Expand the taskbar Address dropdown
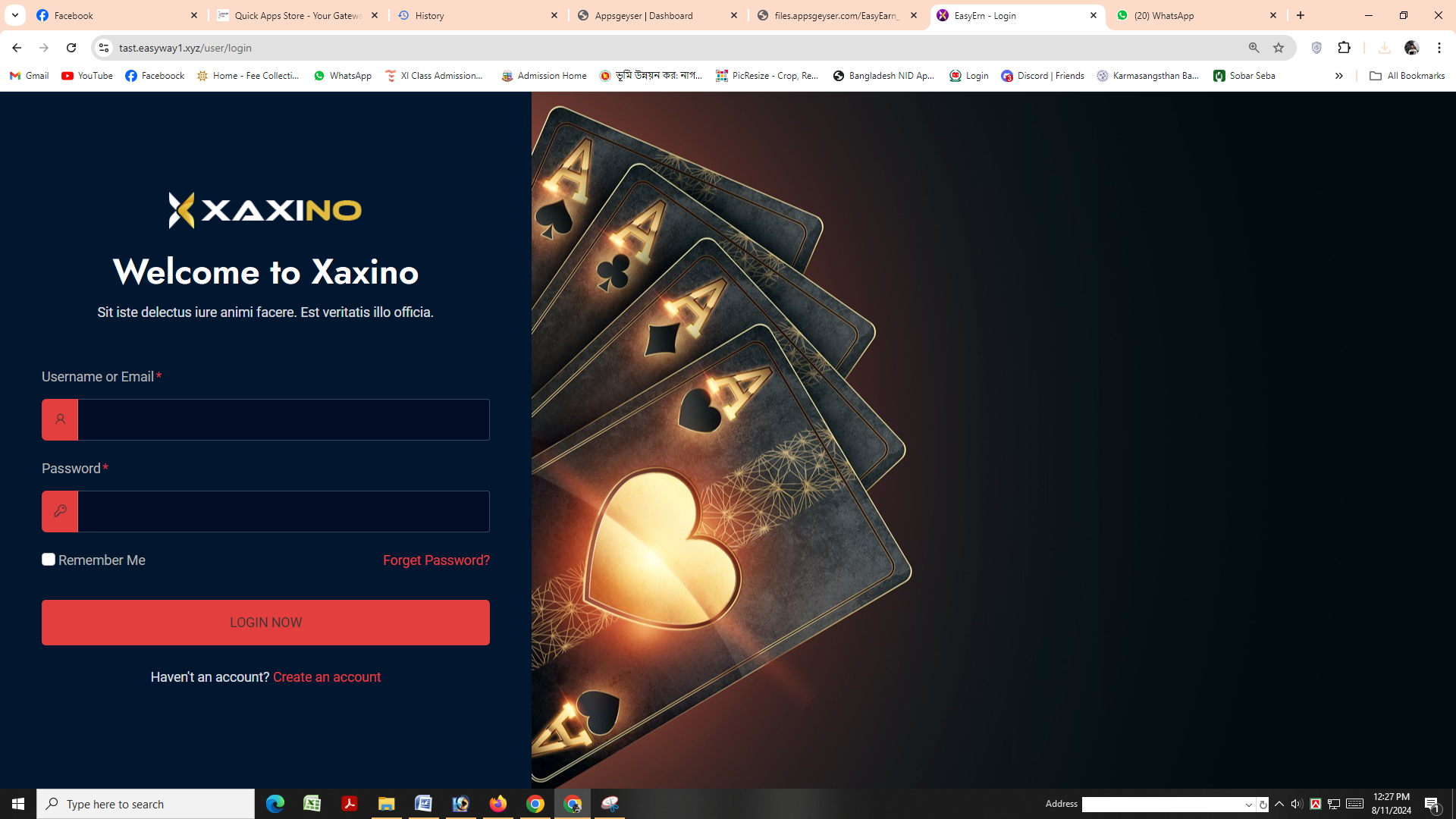 tap(1248, 805)
